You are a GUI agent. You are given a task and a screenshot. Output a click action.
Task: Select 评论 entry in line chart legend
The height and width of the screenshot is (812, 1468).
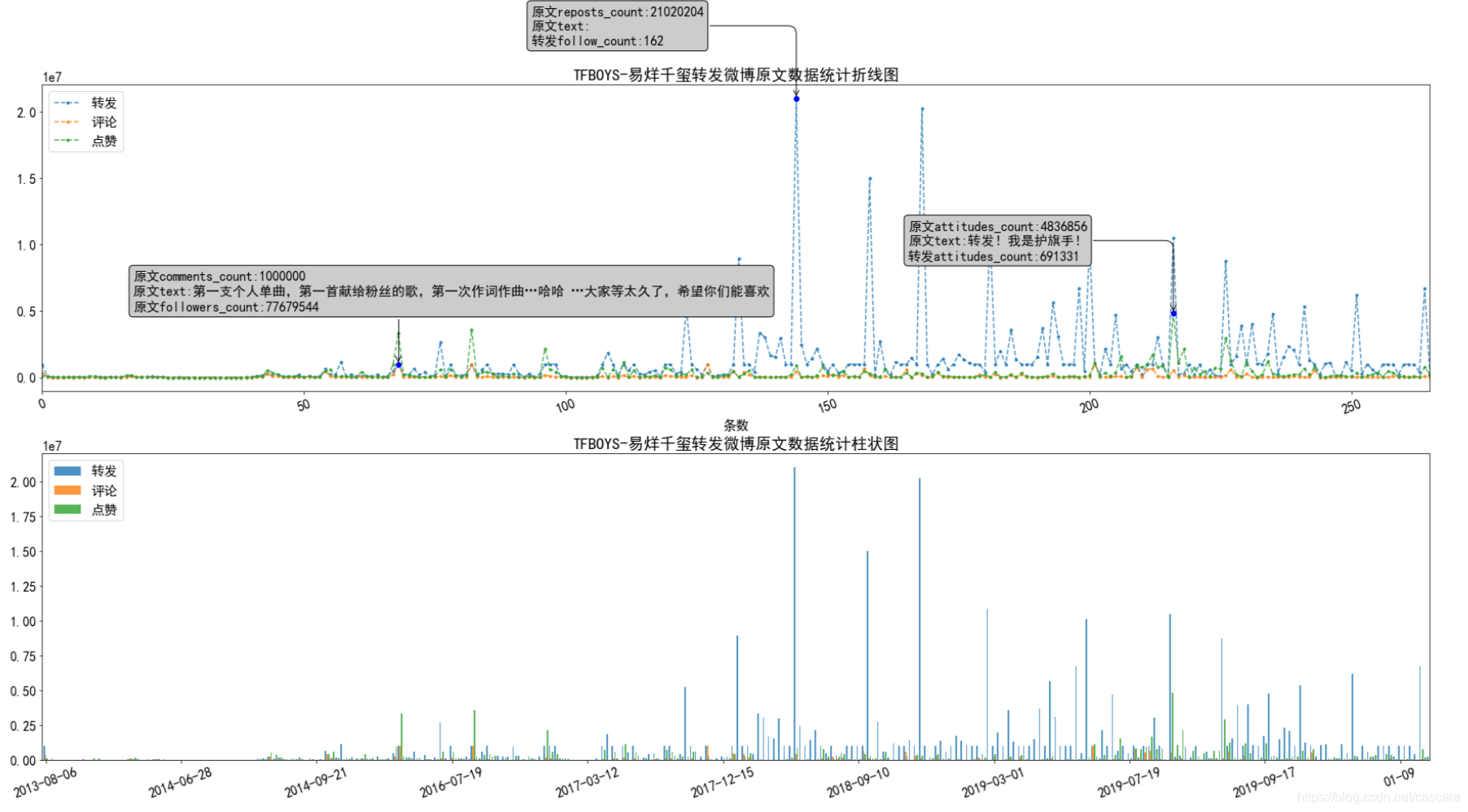(x=85, y=122)
